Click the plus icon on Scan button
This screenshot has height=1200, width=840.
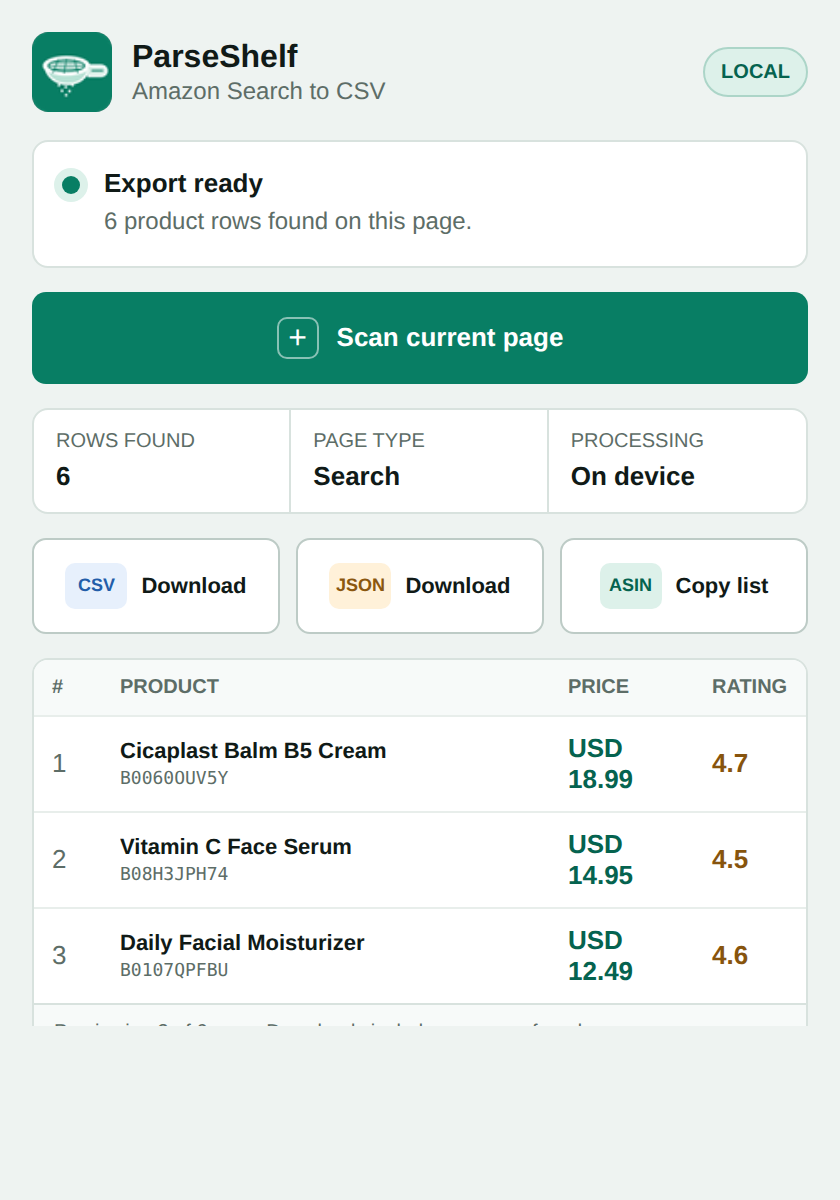tap(298, 338)
